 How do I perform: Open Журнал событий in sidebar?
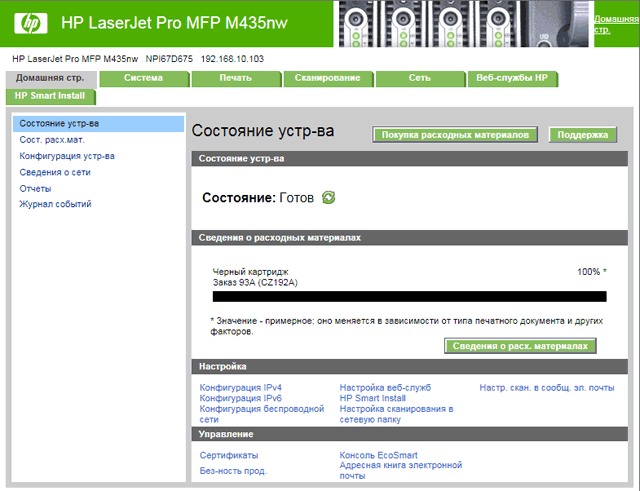[x=56, y=204]
